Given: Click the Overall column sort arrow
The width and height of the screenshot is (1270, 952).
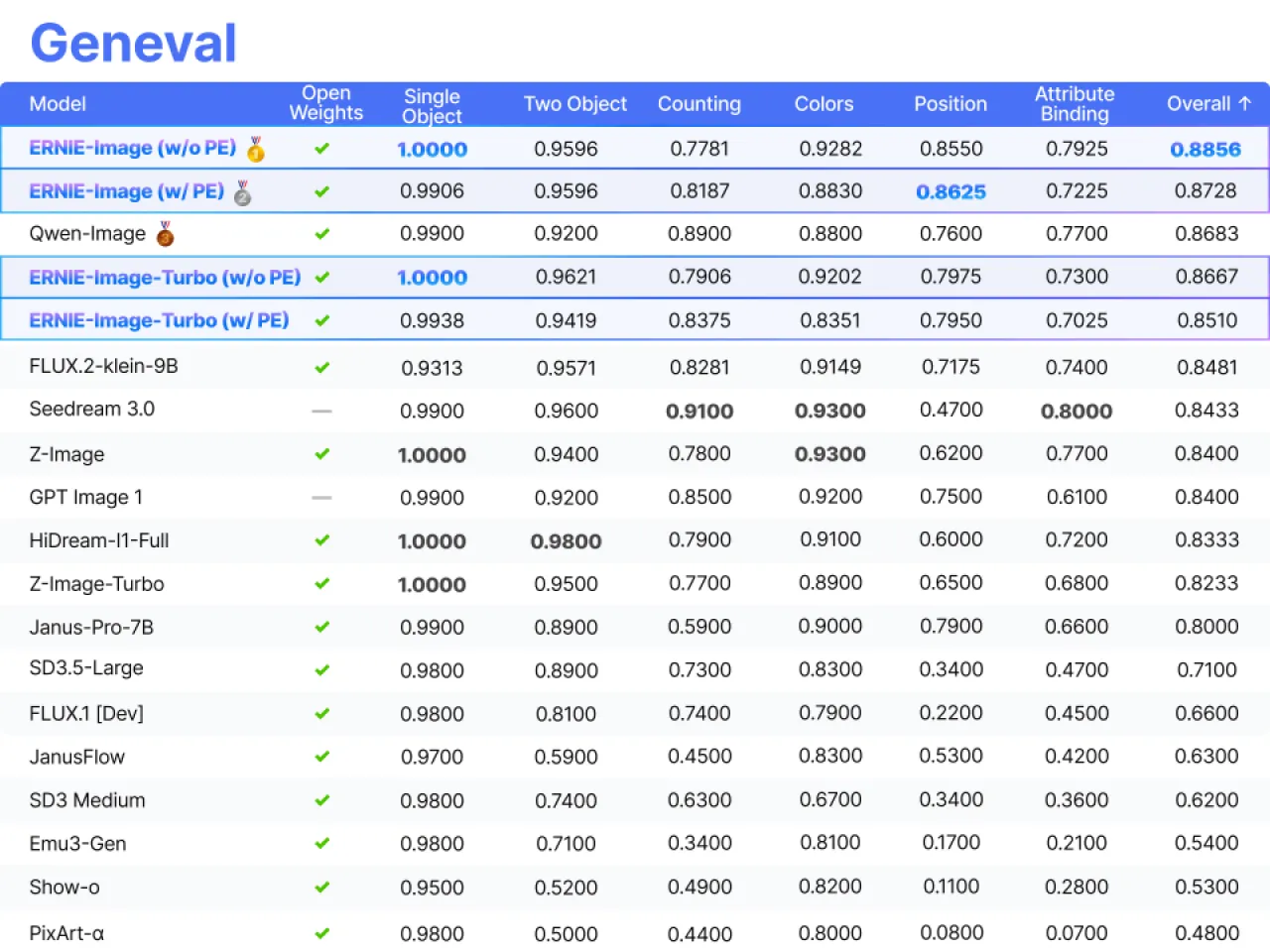Looking at the screenshot, I should 1245,103.
